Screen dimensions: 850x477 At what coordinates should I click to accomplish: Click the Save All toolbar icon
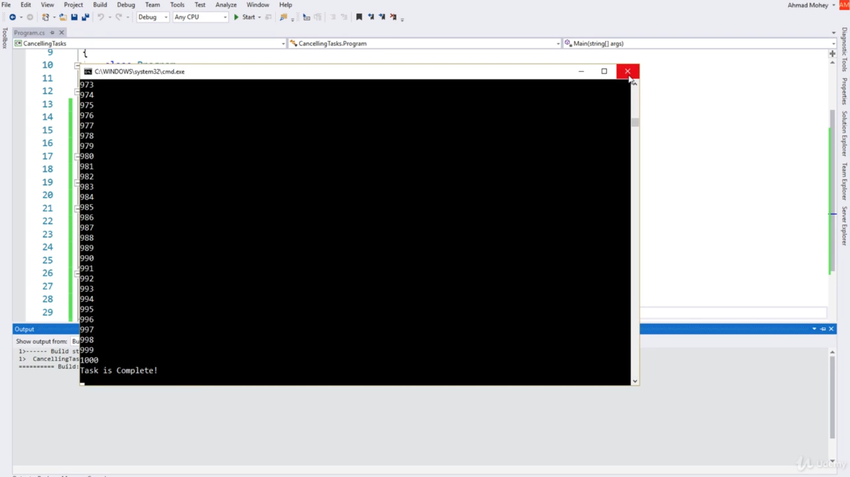click(x=85, y=17)
